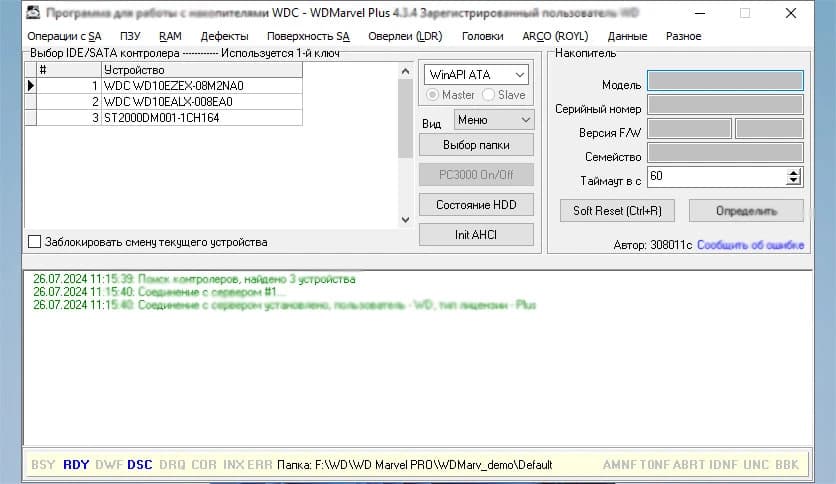Toggle Заблокировать смену текущего устройства checkbox
836x484 pixels.
34,242
